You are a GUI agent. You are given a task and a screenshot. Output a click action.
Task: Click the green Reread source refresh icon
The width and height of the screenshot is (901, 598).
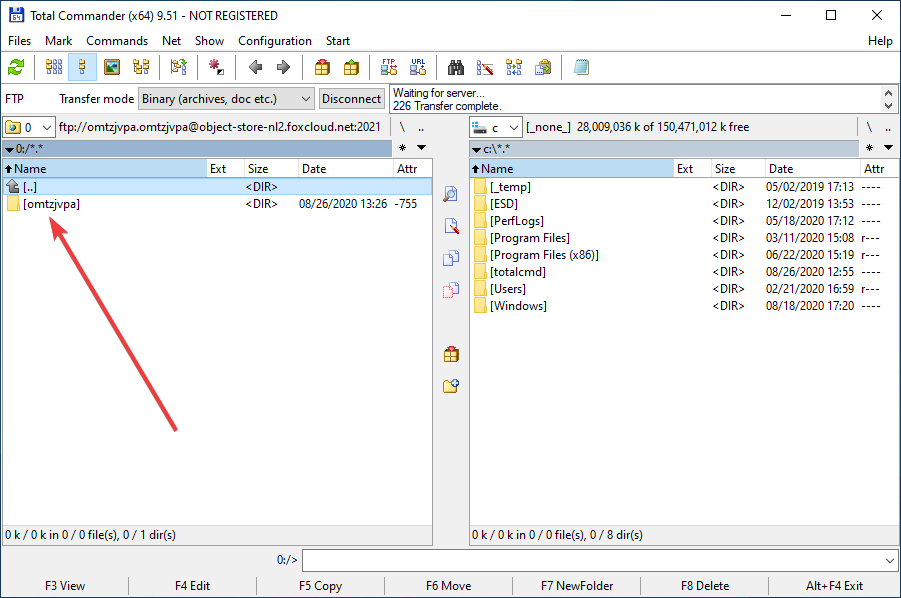coord(16,68)
